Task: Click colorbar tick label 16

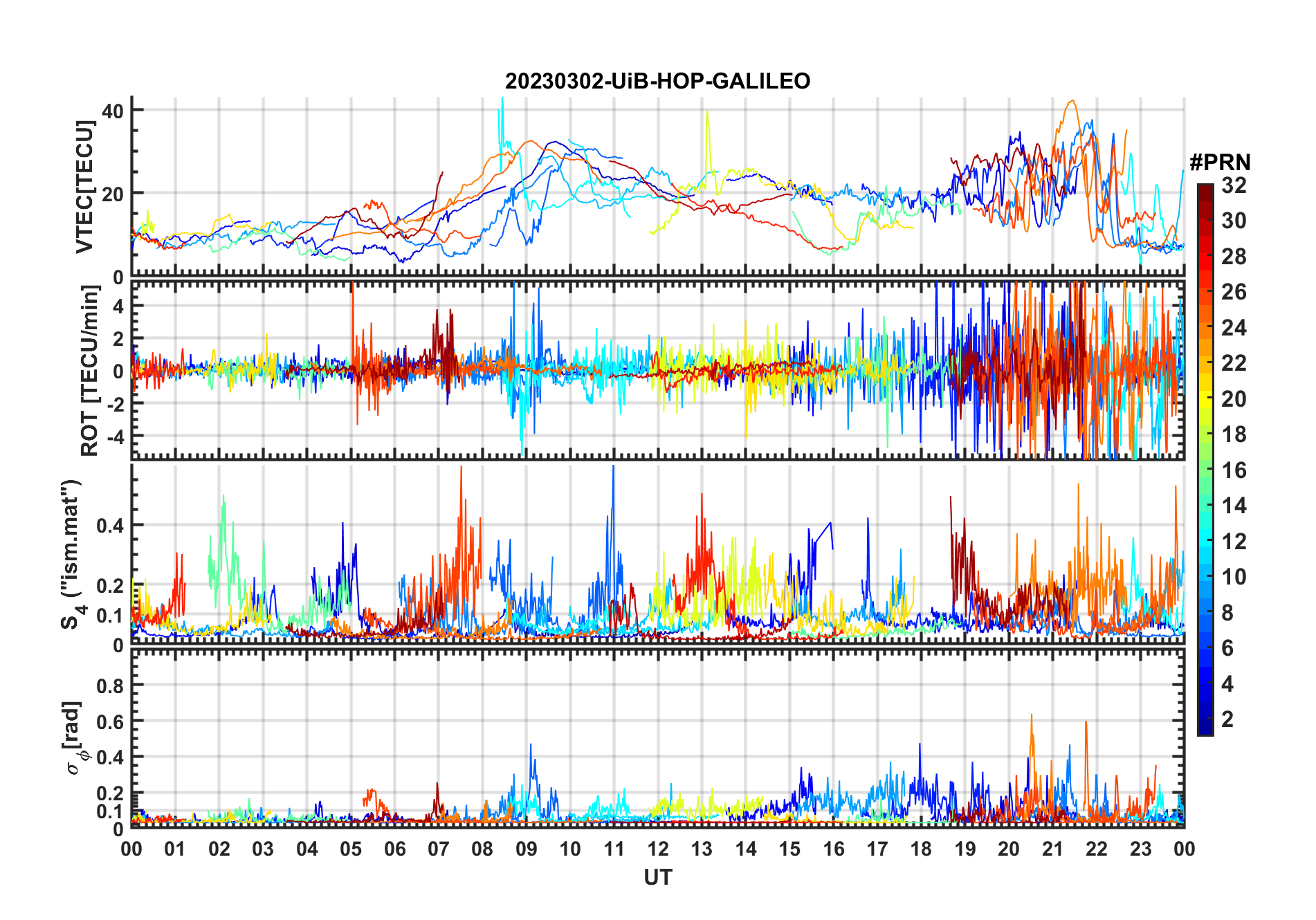Action: pyautogui.click(x=1234, y=470)
